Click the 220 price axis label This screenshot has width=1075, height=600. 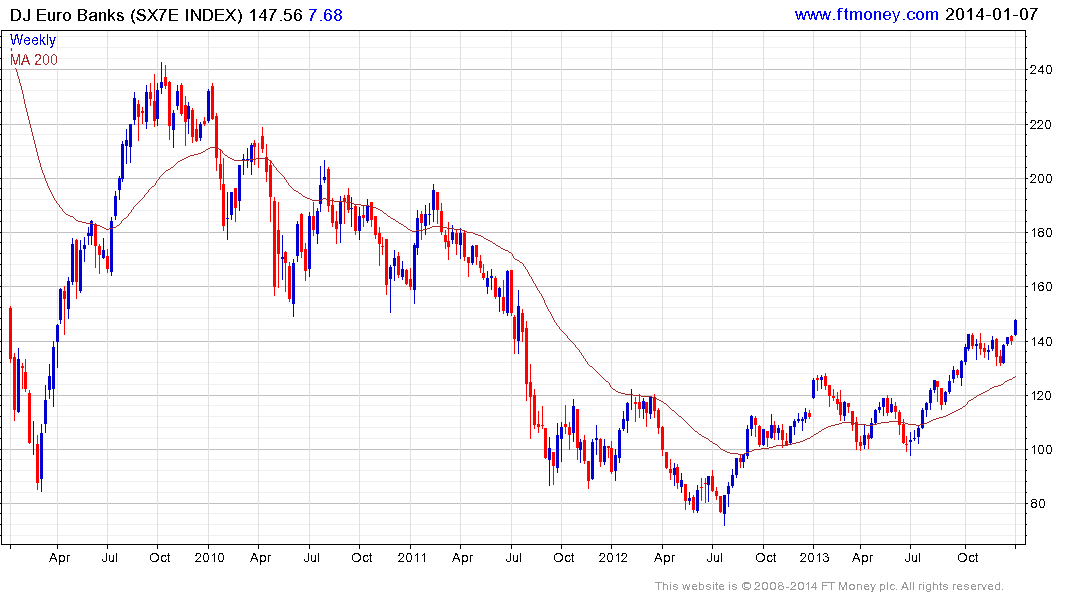click(x=1041, y=125)
